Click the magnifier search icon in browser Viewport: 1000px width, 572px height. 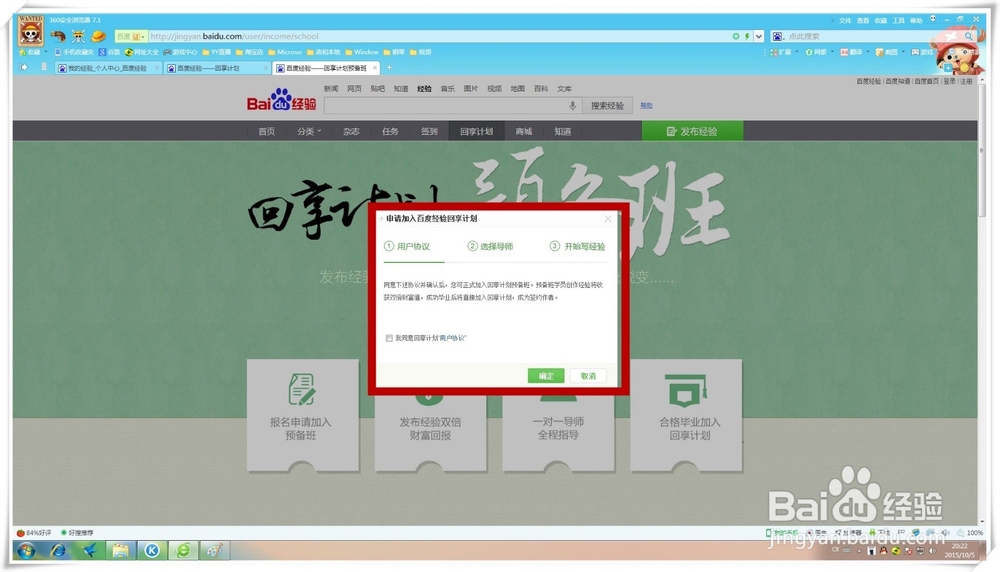969,36
